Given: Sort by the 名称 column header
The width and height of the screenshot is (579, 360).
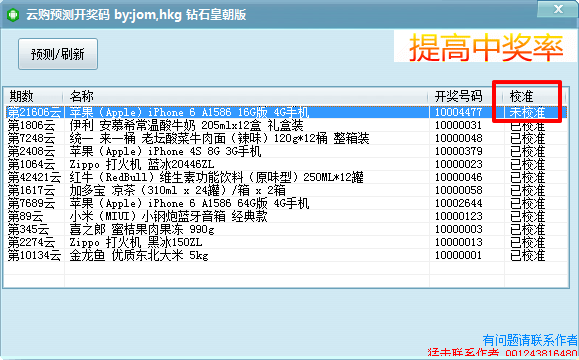Looking at the screenshot, I should point(245,96).
